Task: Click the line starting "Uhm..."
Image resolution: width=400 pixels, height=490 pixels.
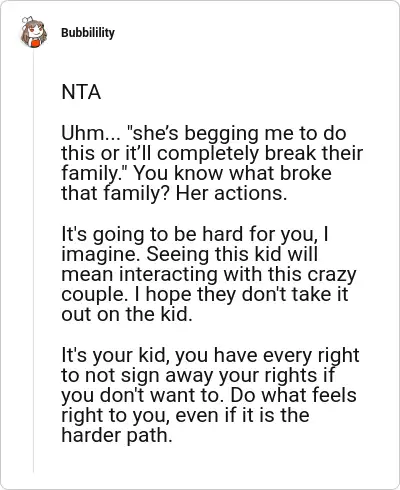Action: 204,134
